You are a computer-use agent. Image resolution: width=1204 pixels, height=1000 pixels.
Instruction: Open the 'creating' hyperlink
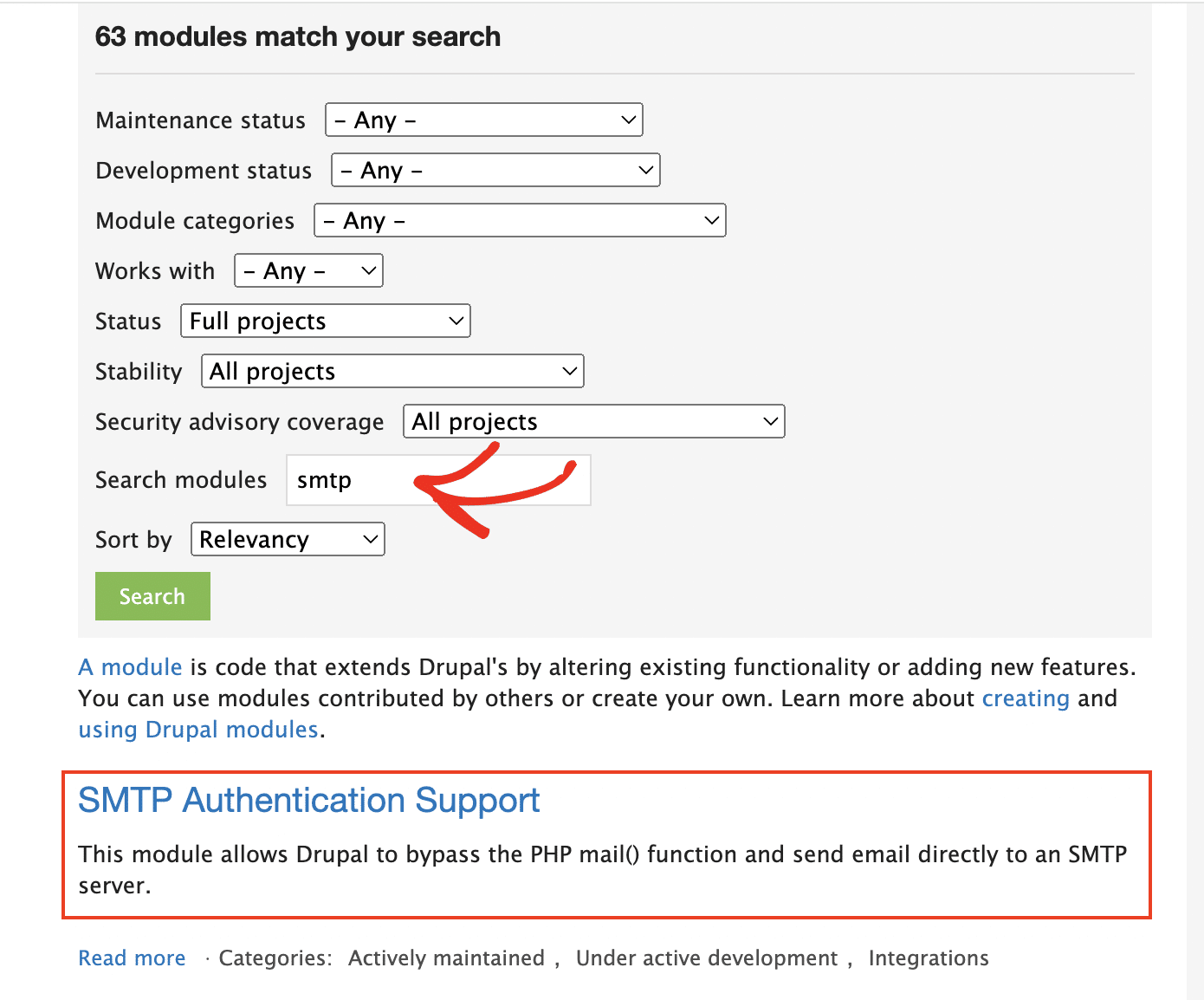coord(1026,698)
